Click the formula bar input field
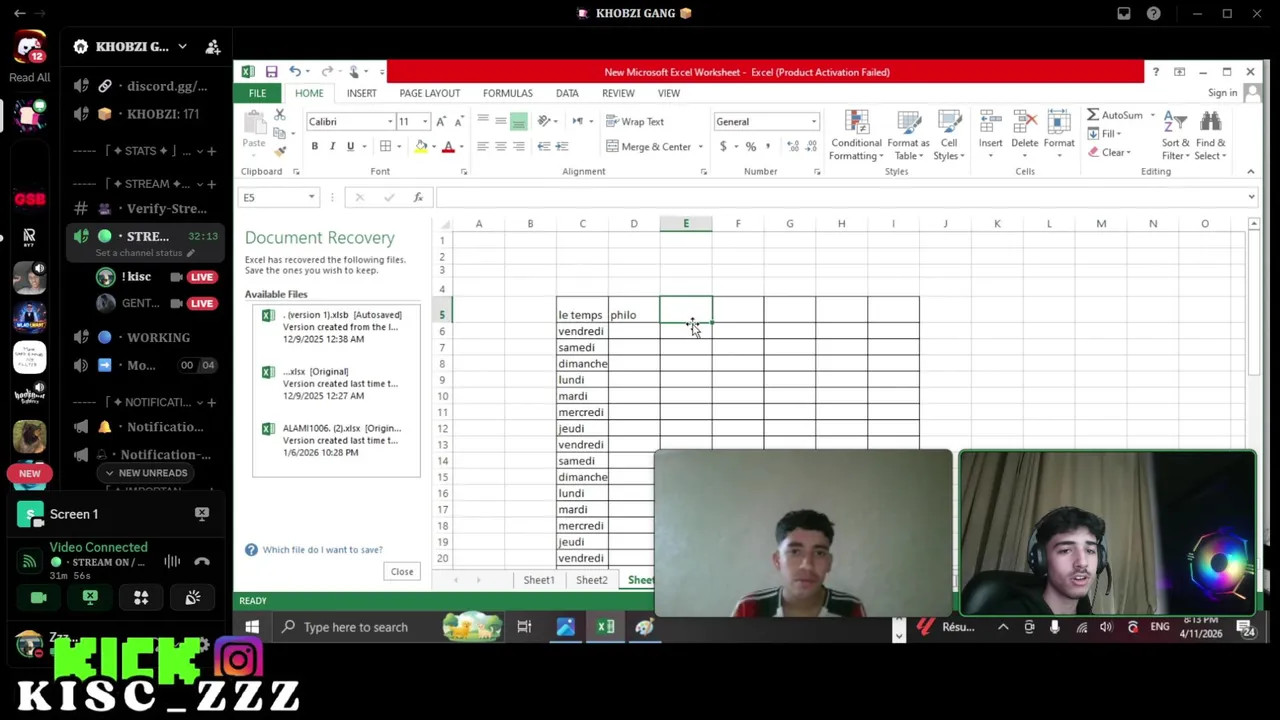 (840, 197)
